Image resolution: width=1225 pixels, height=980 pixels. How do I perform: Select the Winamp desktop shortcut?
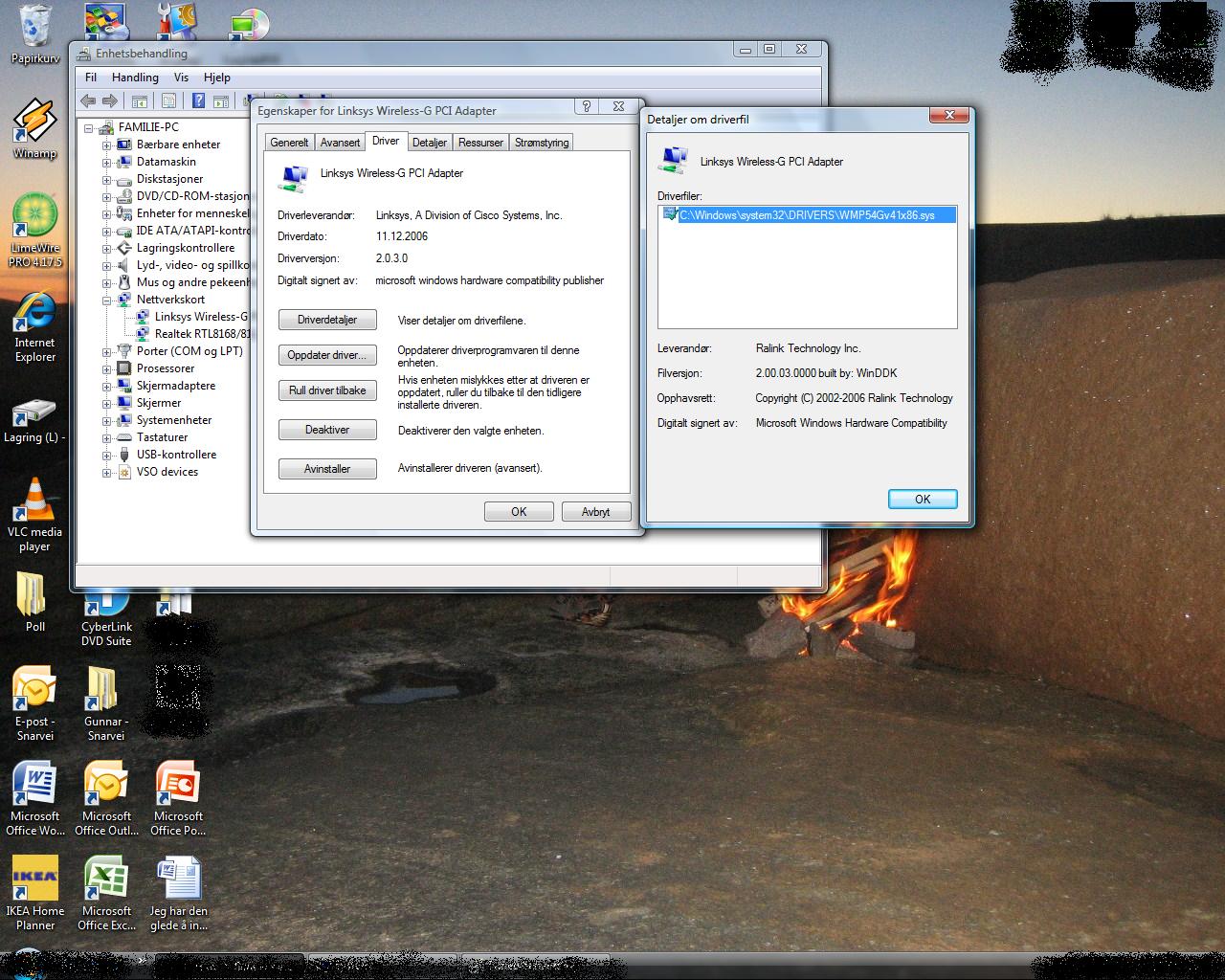(35, 129)
